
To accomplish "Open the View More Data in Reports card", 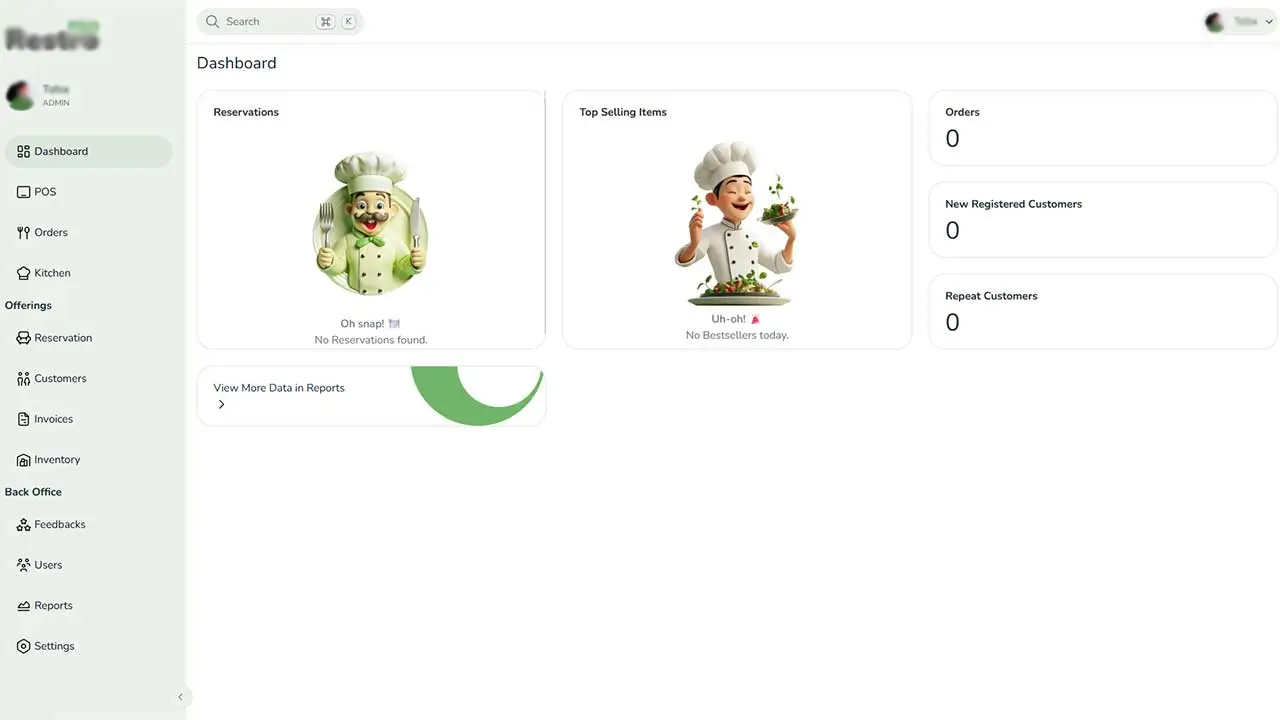I will coord(371,396).
